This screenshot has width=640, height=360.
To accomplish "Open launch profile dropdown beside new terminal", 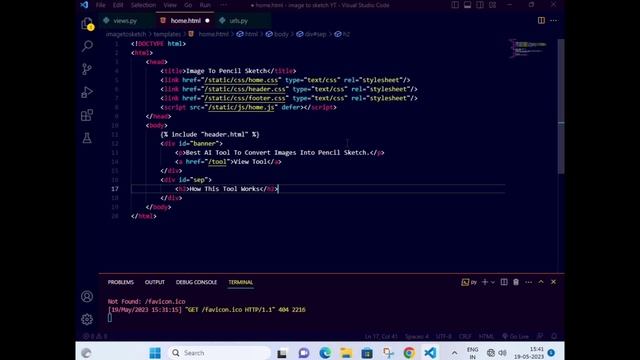I will click(x=493, y=282).
